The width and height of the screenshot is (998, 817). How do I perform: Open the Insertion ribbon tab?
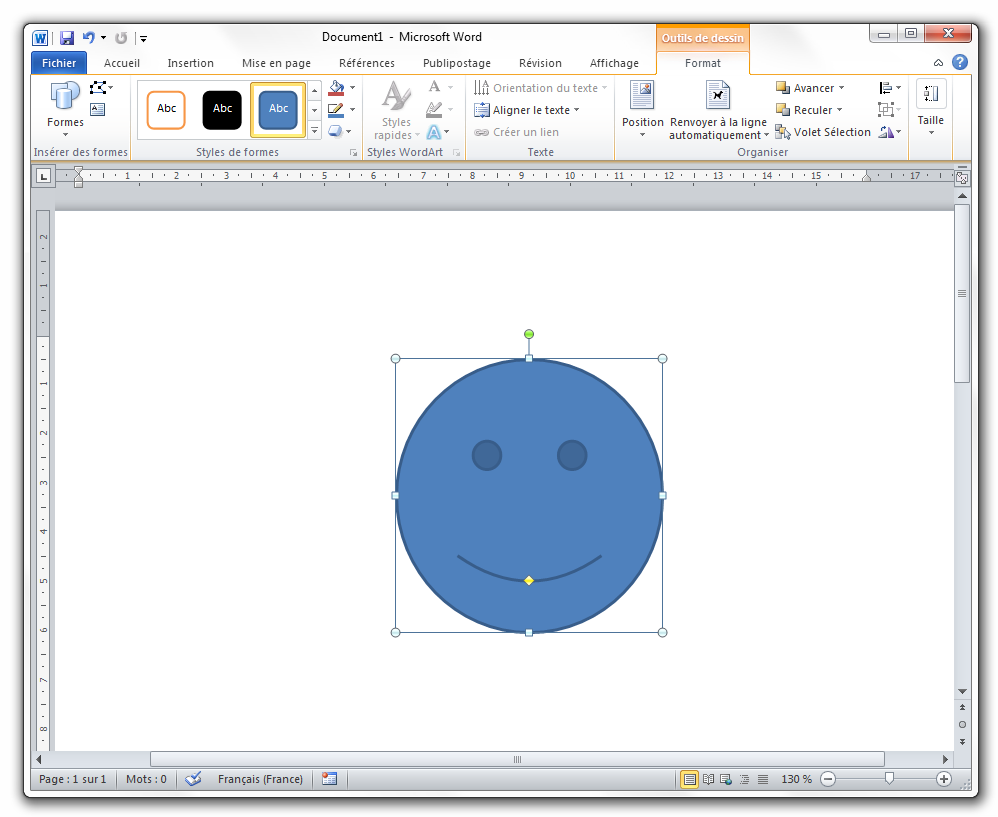pos(190,63)
